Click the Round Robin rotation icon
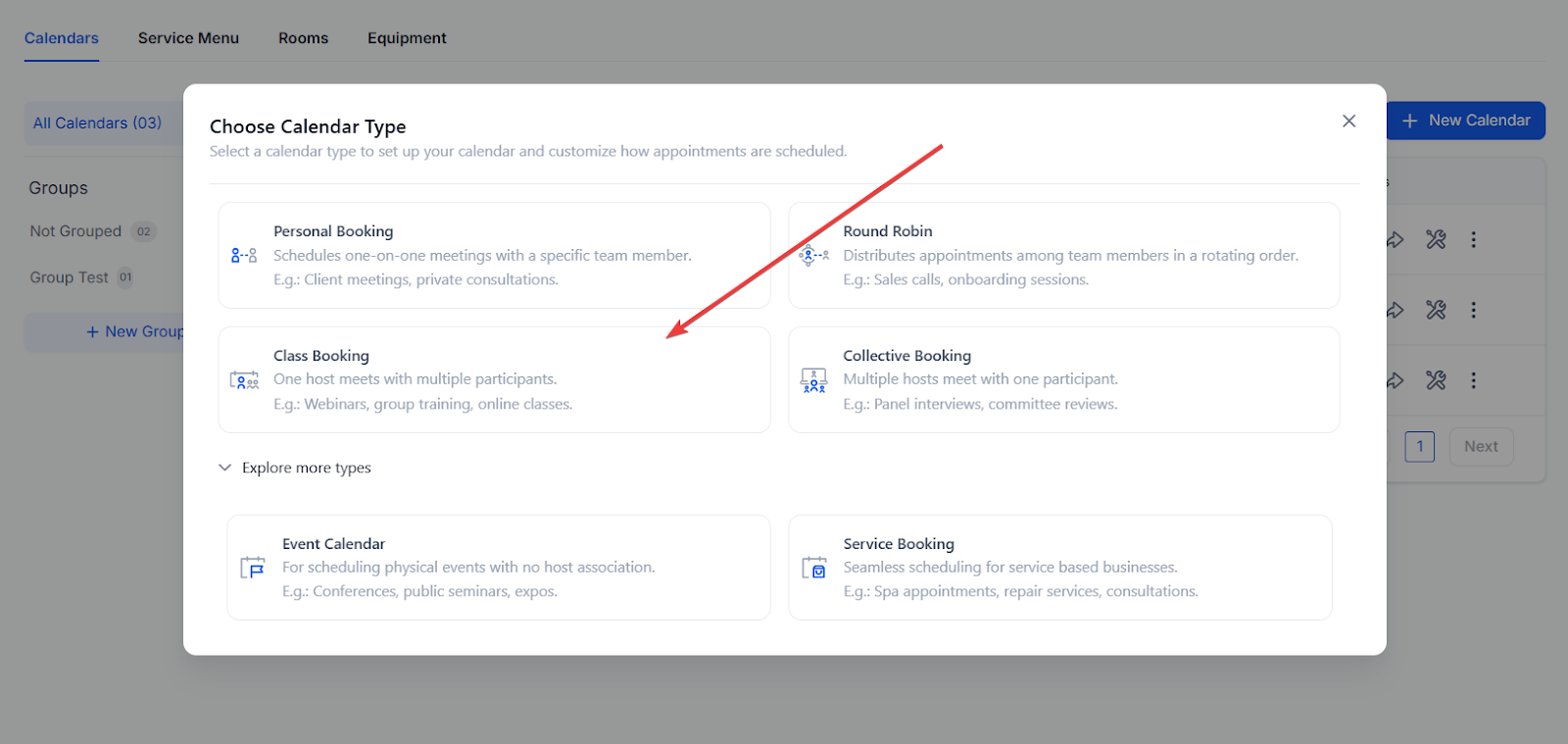Viewport: 1568px width, 744px height. pyautogui.click(x=813, y=256)
